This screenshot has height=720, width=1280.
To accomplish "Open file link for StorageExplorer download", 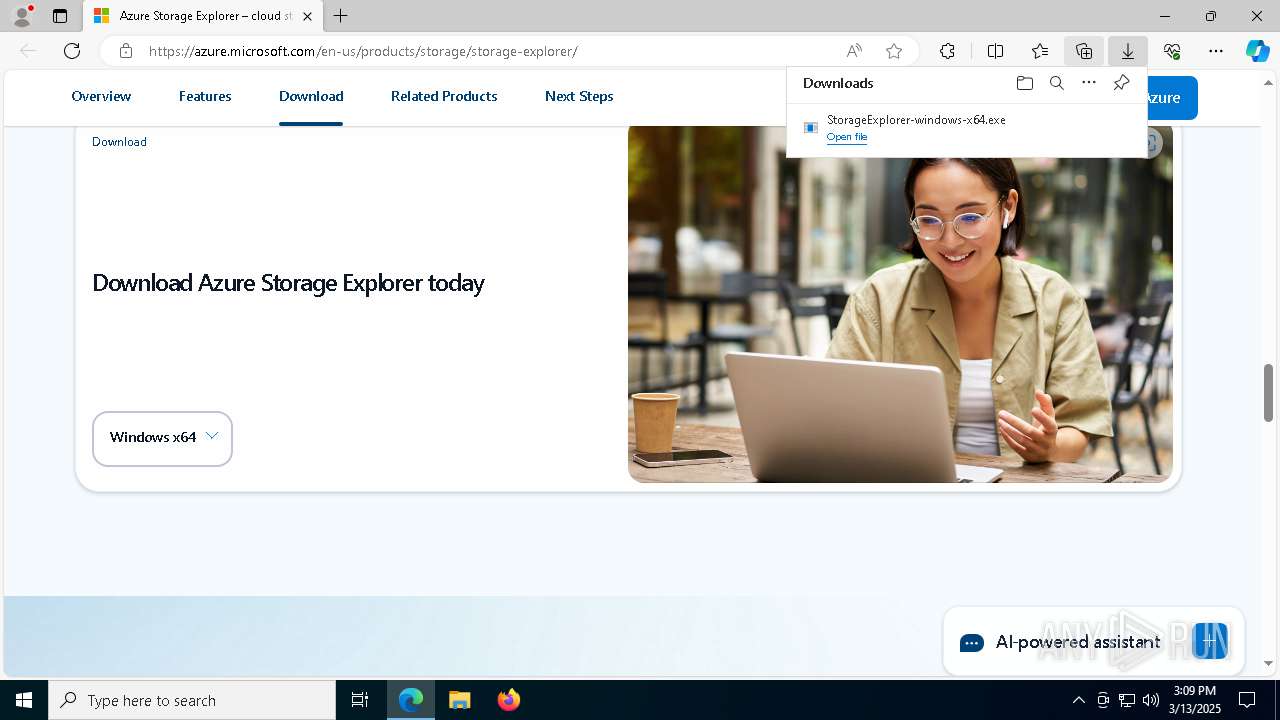I will tap(847, 137).
